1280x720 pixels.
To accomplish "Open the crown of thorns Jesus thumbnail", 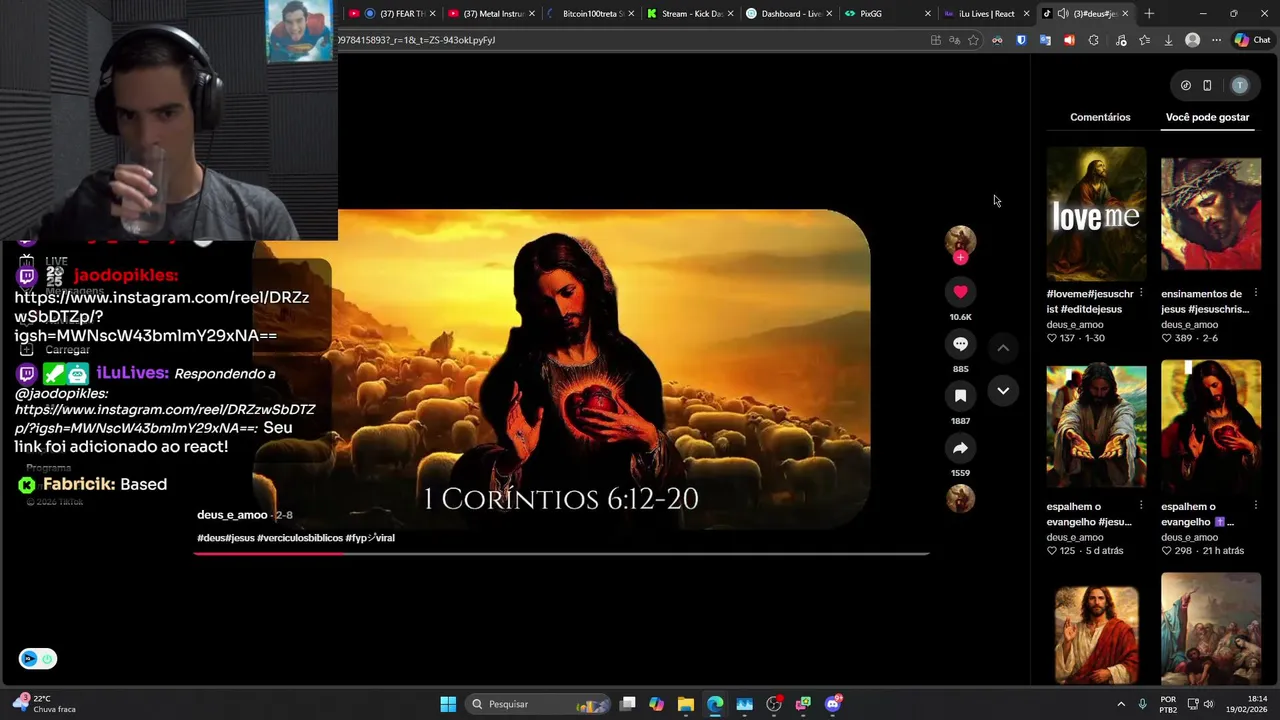I will [1211, 214].
